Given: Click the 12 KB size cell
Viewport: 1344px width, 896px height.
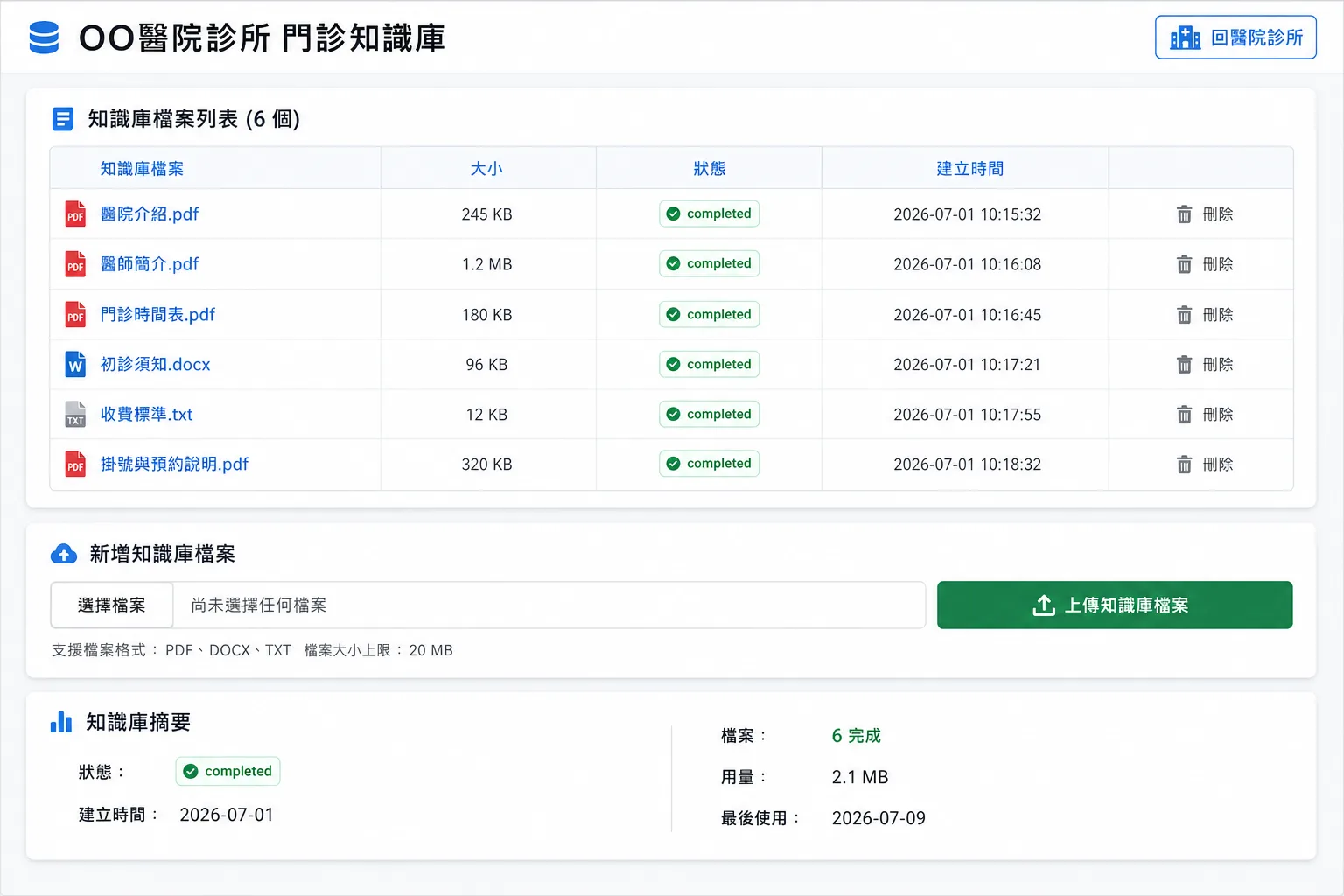Looking at the screenshot, I should coord(487,415).
